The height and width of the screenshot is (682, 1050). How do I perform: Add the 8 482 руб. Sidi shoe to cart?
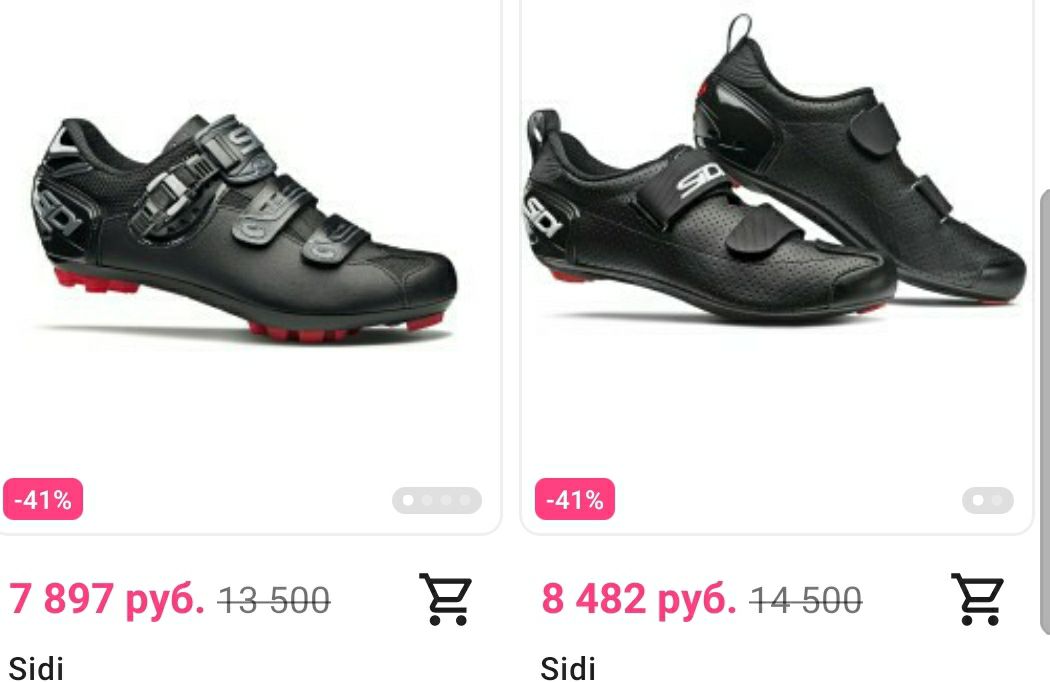click(978, 599)
